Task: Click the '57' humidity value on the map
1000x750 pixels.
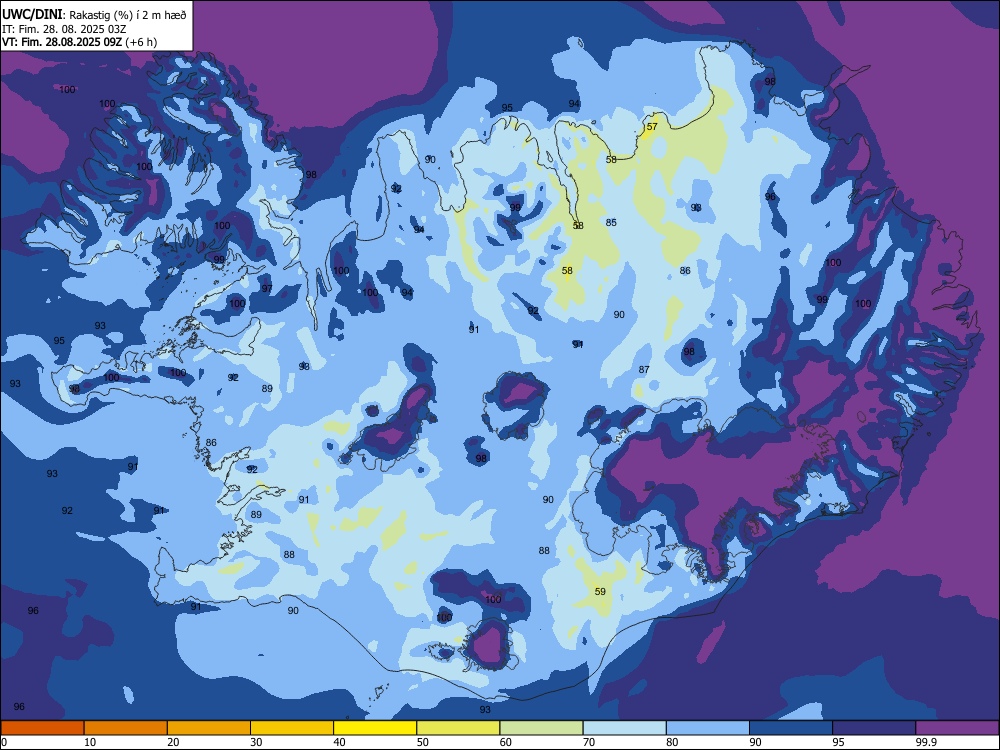Action: [652, 127]
